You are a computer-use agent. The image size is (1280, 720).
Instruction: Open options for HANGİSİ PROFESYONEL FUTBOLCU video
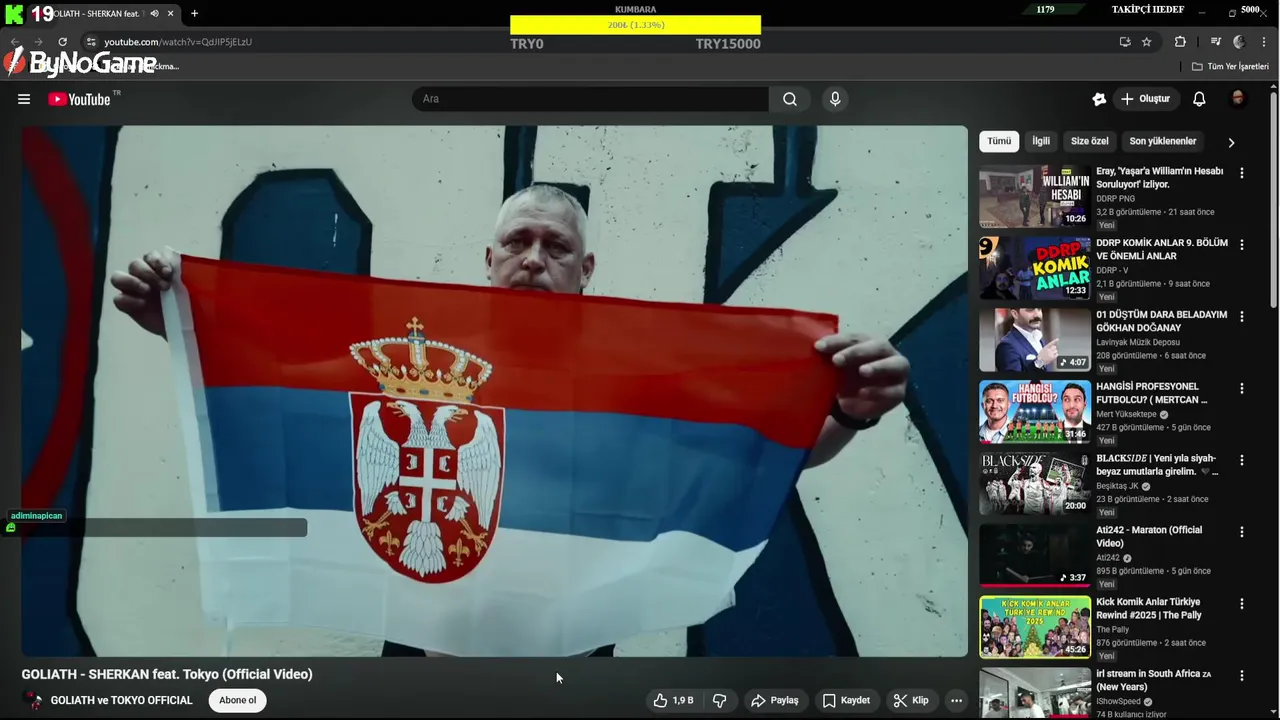point(1241,389)
